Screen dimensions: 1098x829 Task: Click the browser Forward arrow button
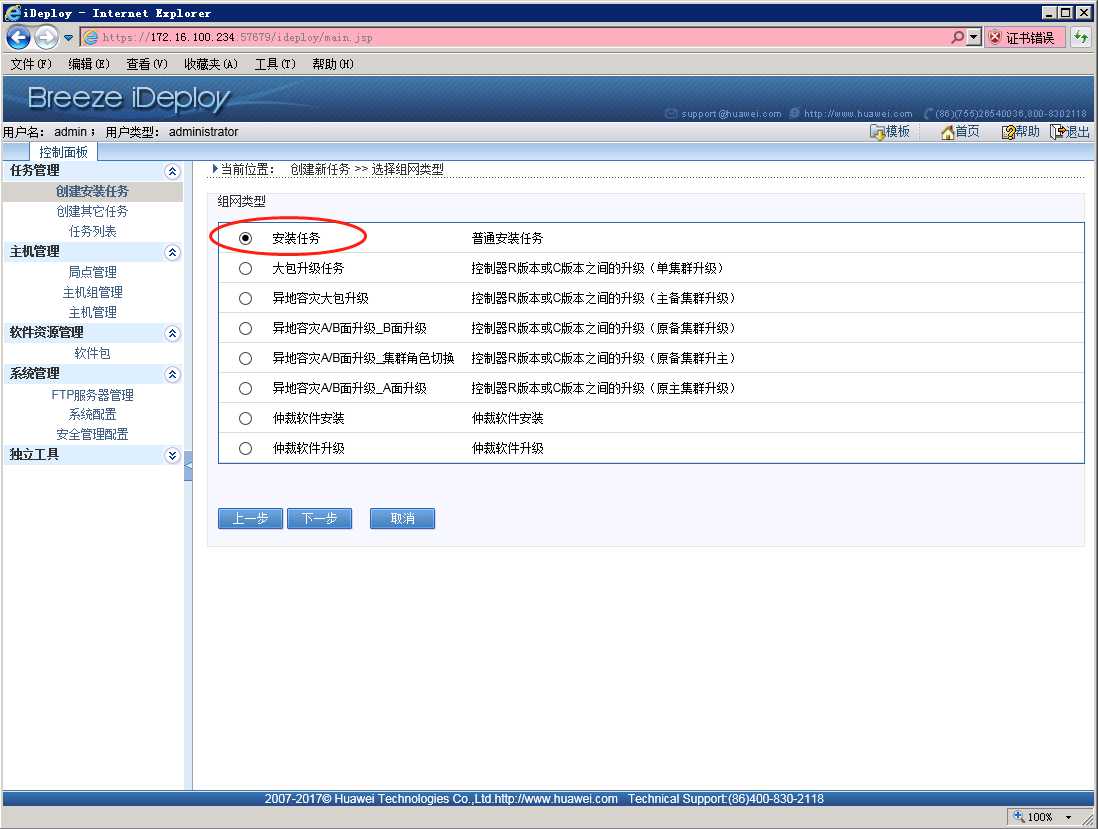(46, 37)
